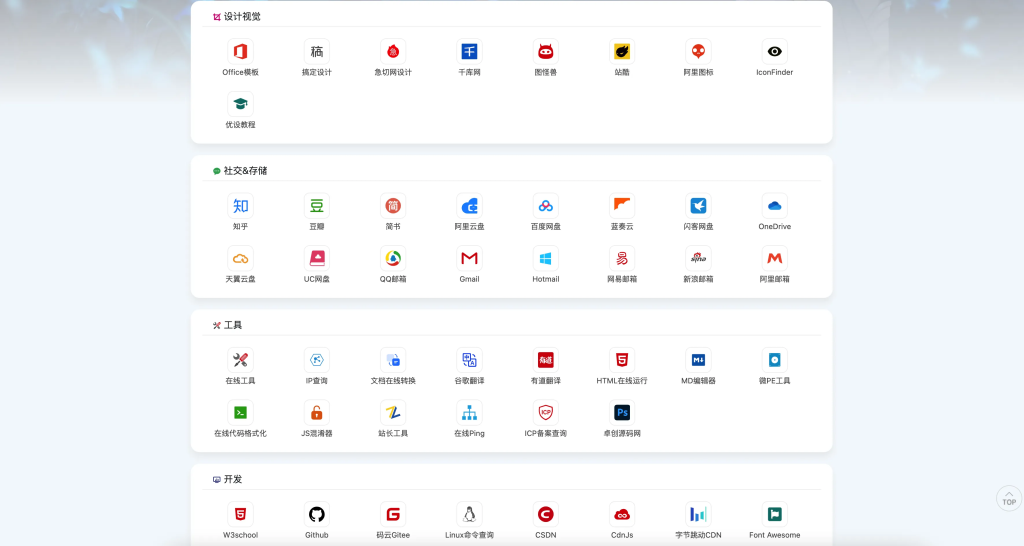Click the 网易邮箱 icon

click(x=622, y=258)
